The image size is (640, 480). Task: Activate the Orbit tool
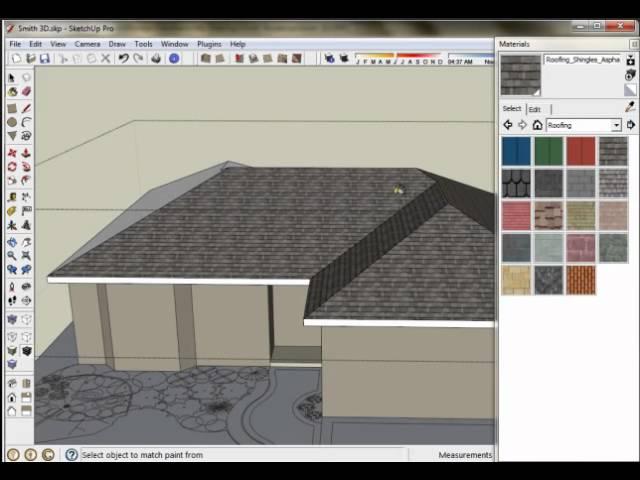[x=12, y=242]
